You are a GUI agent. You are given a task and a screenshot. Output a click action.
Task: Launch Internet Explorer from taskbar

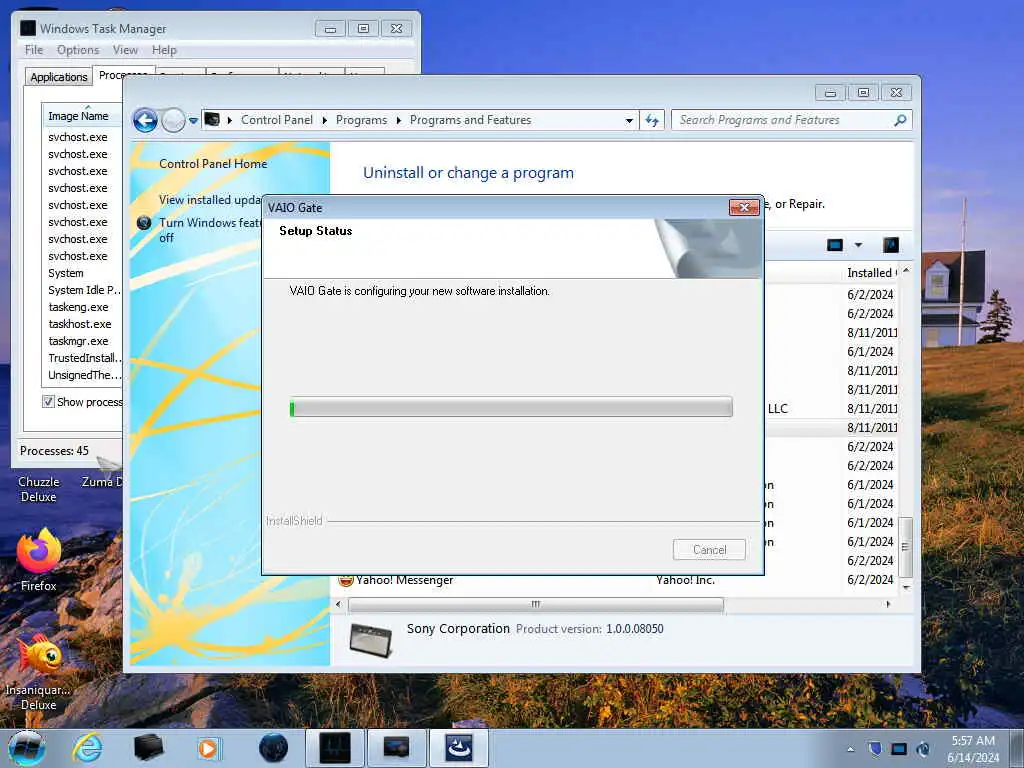pos(88,748)
